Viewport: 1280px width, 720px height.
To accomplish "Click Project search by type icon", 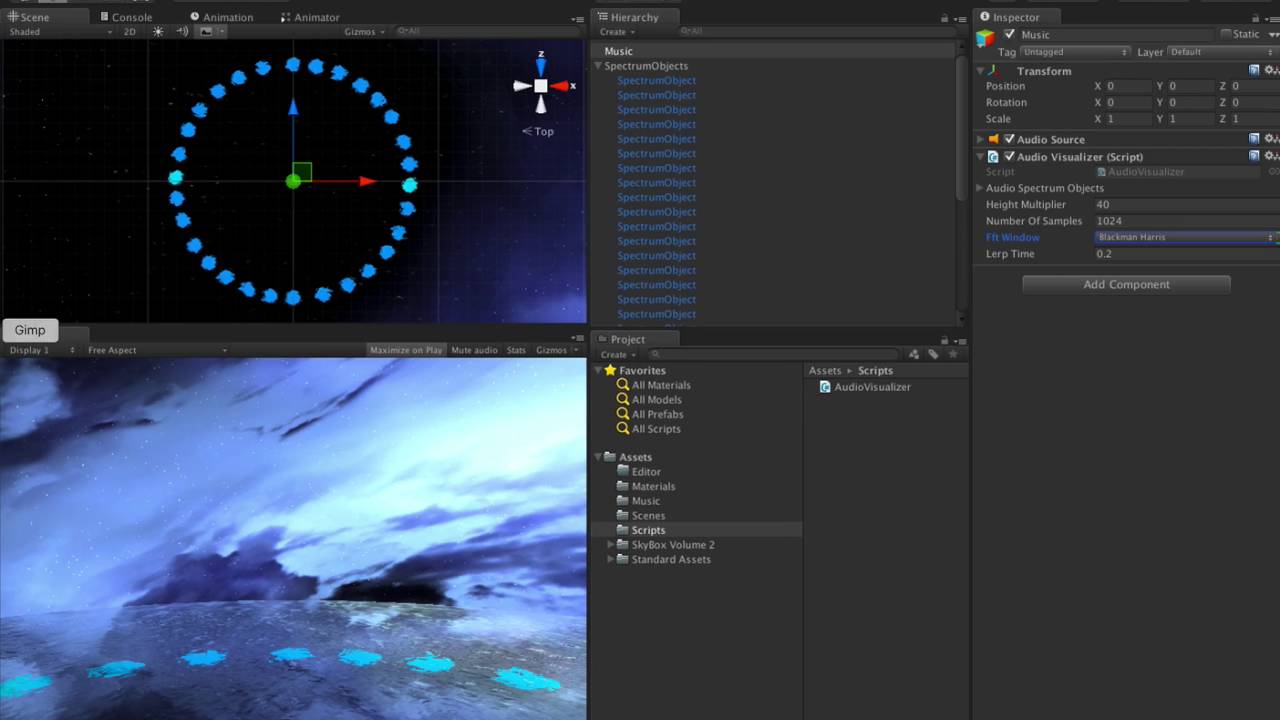I will click(914, 354).
